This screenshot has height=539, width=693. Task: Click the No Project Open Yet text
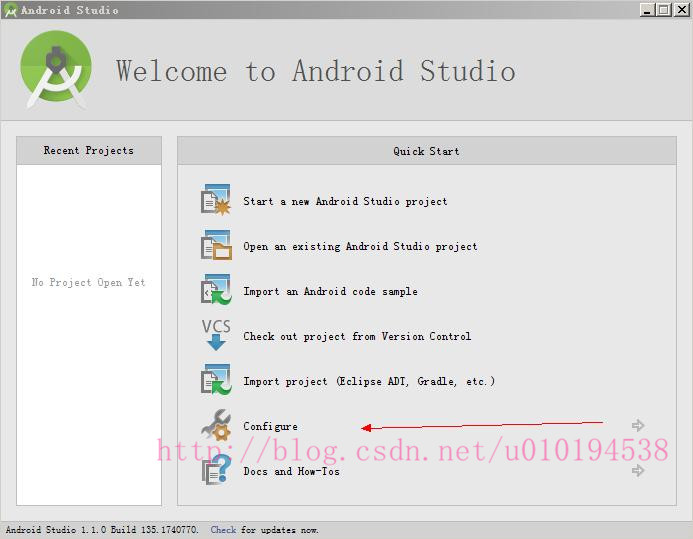[88, 282]
